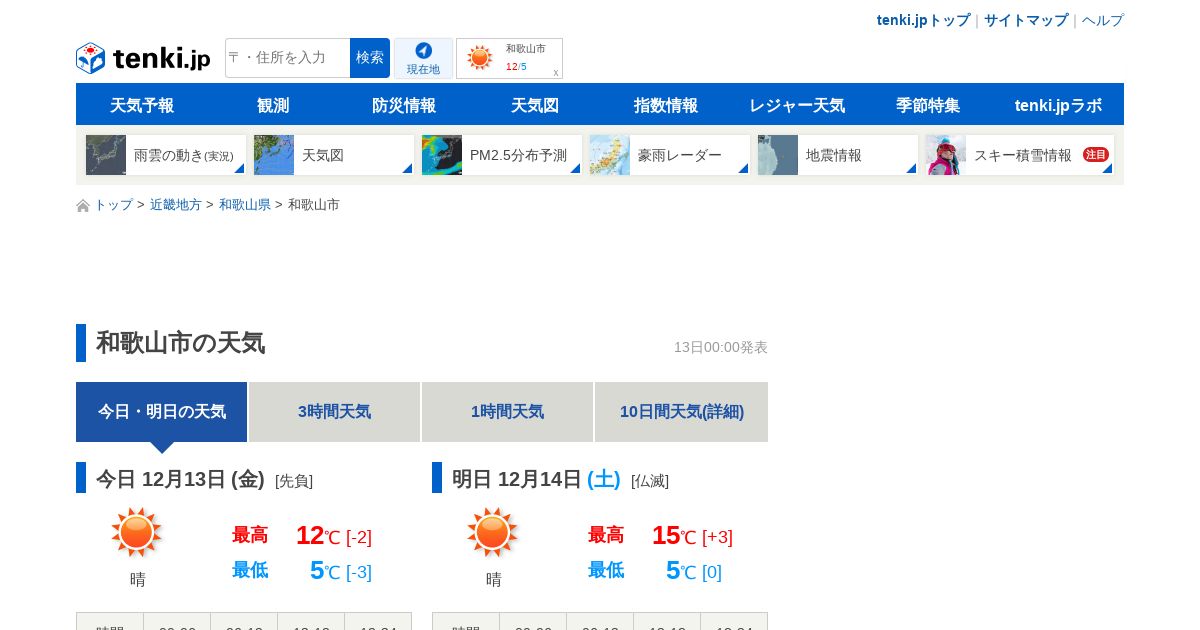Click the 豪雨レーダー thumbnail icon
The height and width of the screenshot is (630, 1200).
click(x=610, y=155)
